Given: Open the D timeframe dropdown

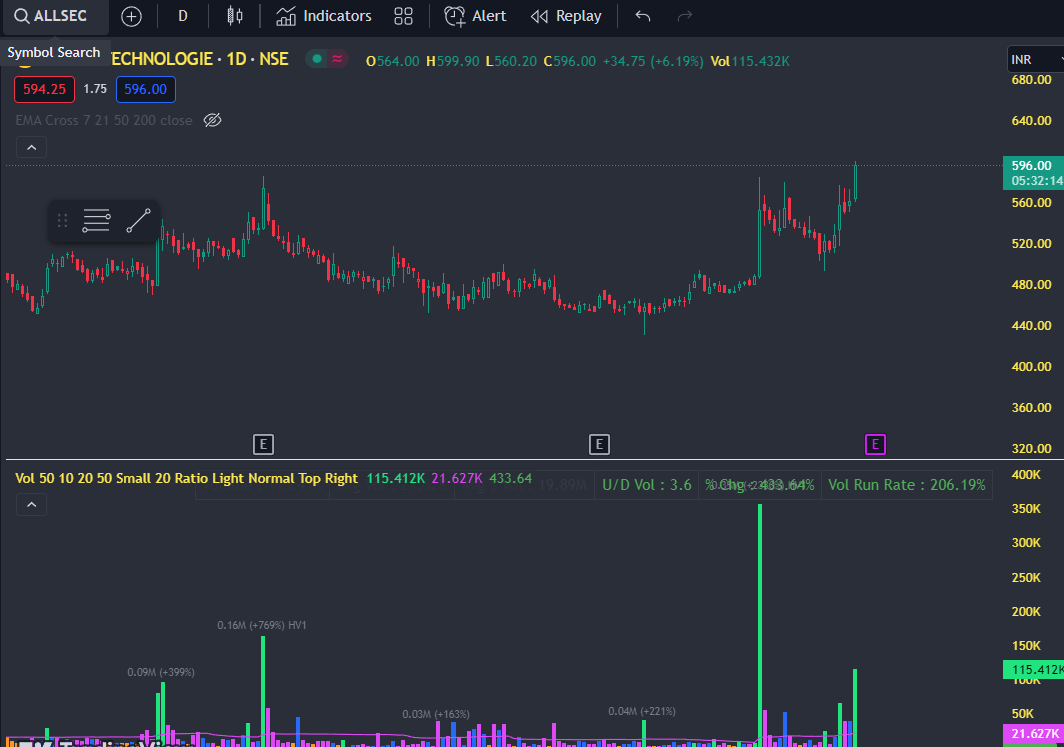Looking at the screenshot, I should [182, 16].
